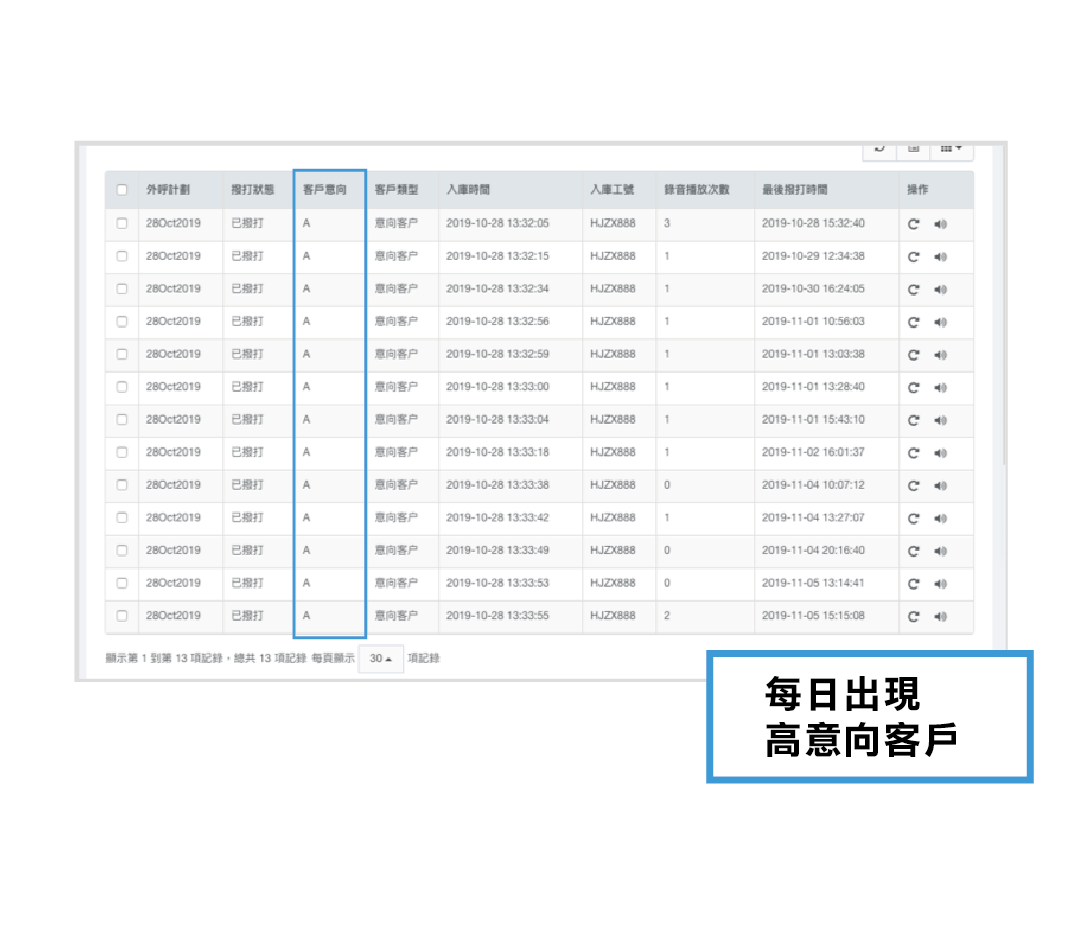Redial the record entered at 13:32:56
Image resolution: width=1081 pixels, height=932 pixels.
coord(913,322)
